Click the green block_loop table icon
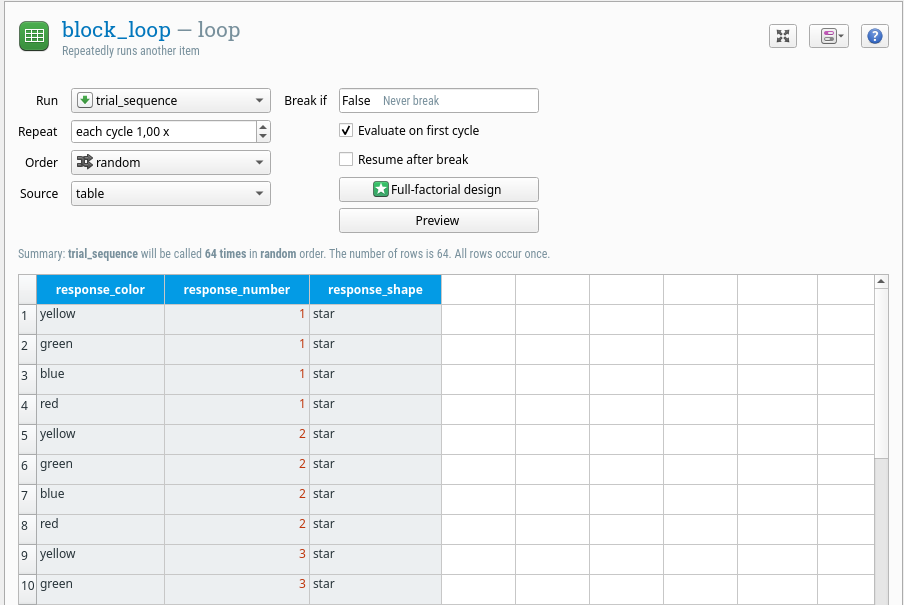This screenshot has width=904, height=605. click(34, 37)
